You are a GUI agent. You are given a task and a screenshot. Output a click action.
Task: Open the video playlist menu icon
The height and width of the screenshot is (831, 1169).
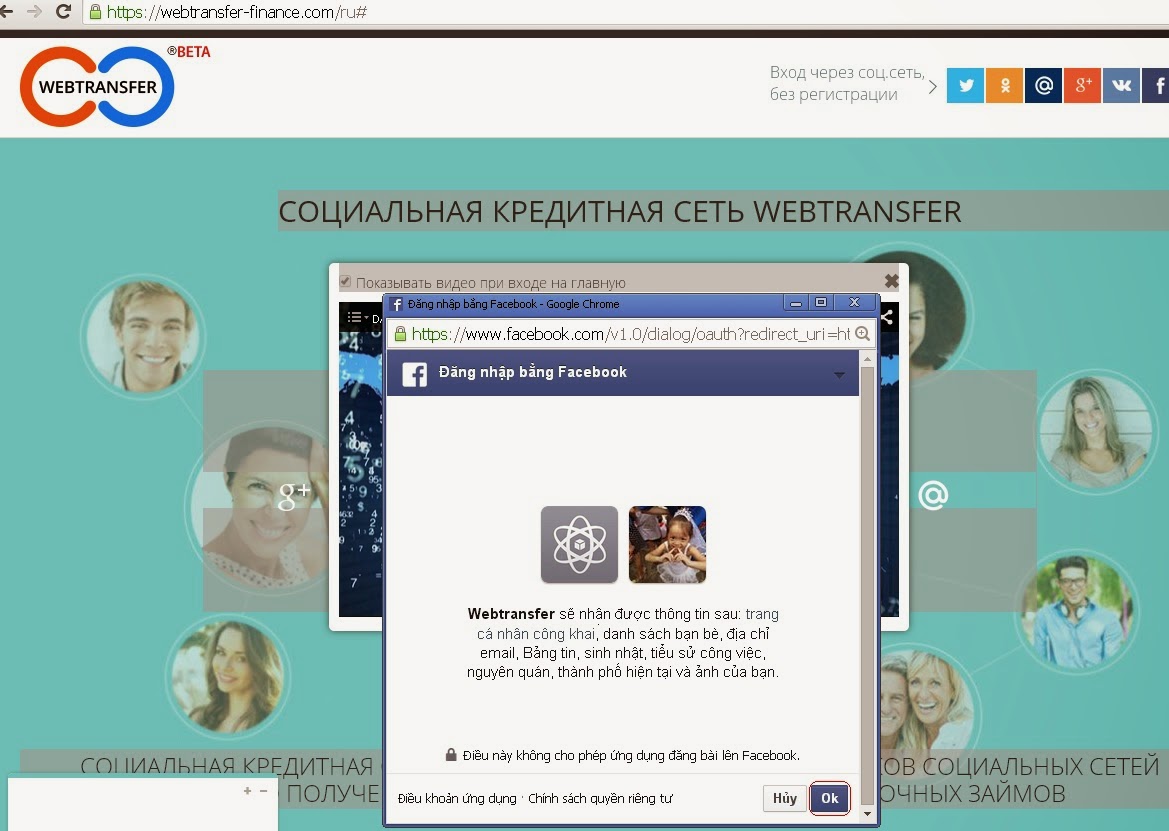pyautogui.click(x=355, y=317)
